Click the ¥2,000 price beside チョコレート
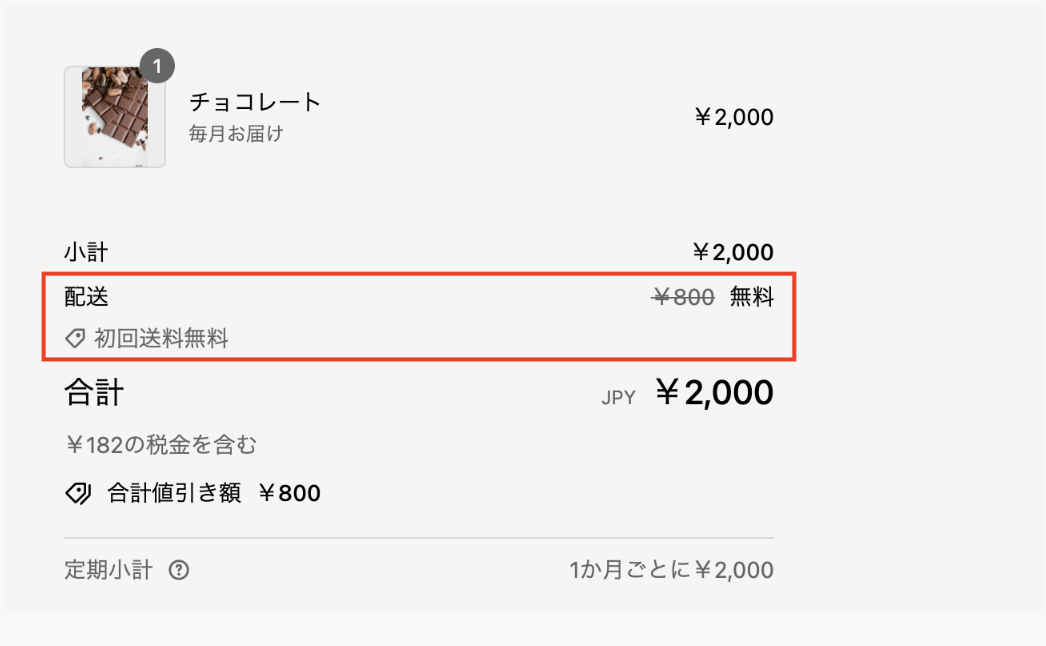The width and height of the screenshot is (1046, 646). point(733,118)
